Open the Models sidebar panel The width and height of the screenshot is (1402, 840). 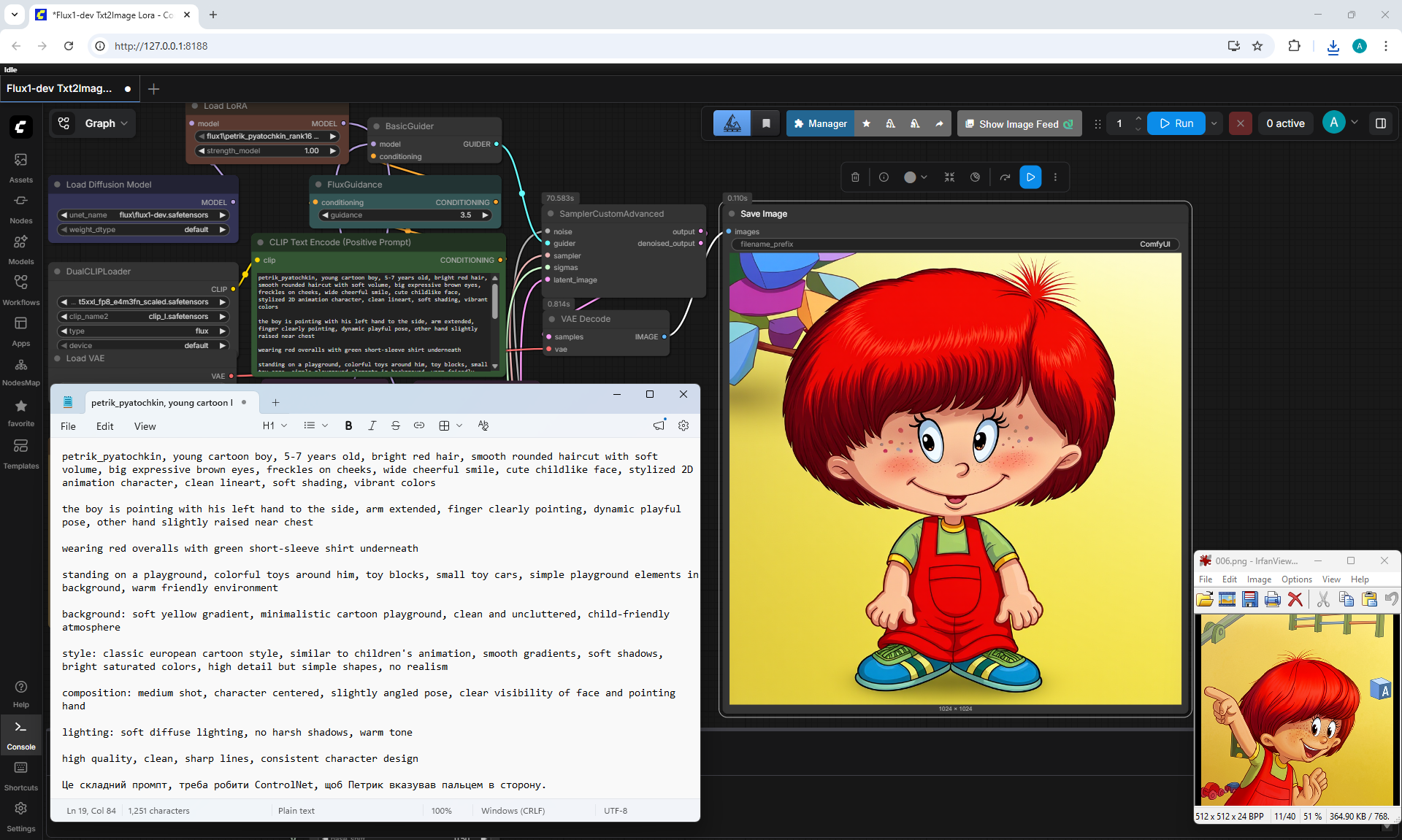tap(20, 250)
